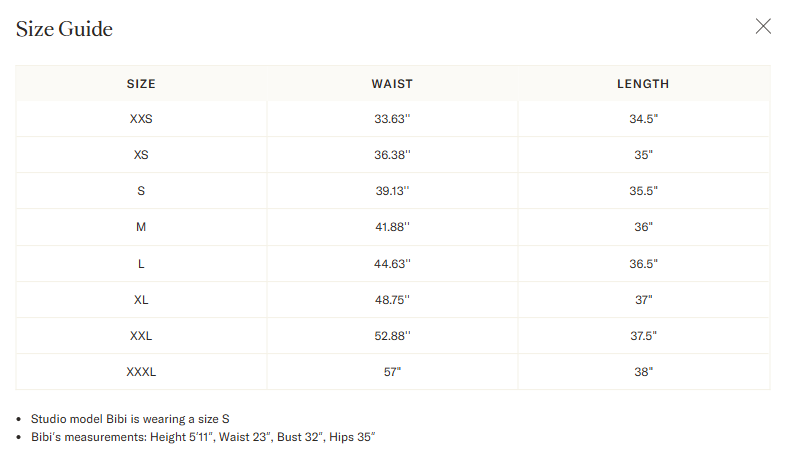789x453 pixels.
Task: Select the XXS size cell
Action: pos(141,119)
